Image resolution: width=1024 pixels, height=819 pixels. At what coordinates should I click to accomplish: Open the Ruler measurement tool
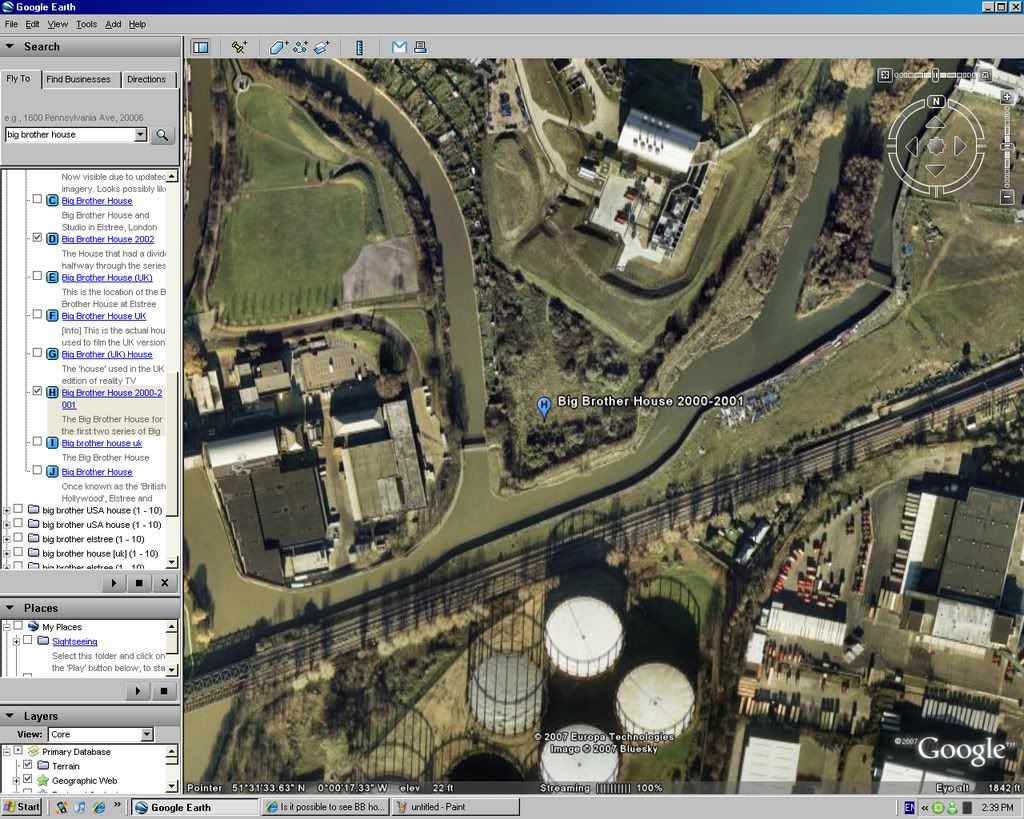point(359,47)
